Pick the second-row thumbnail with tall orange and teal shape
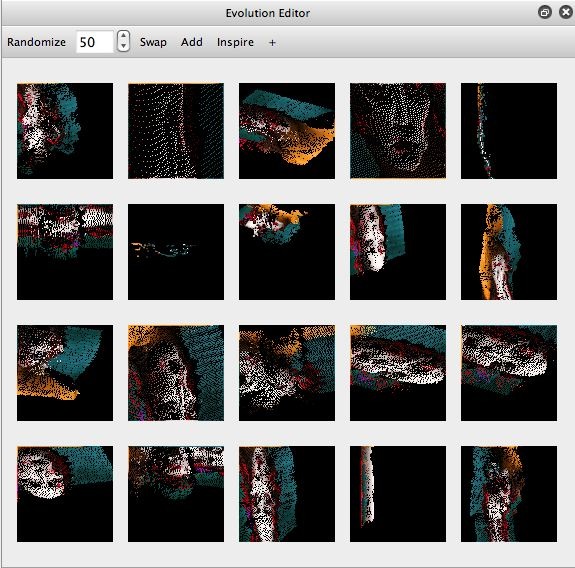The height and width of the screenshot is (568, 575). [x=509, y=252]
